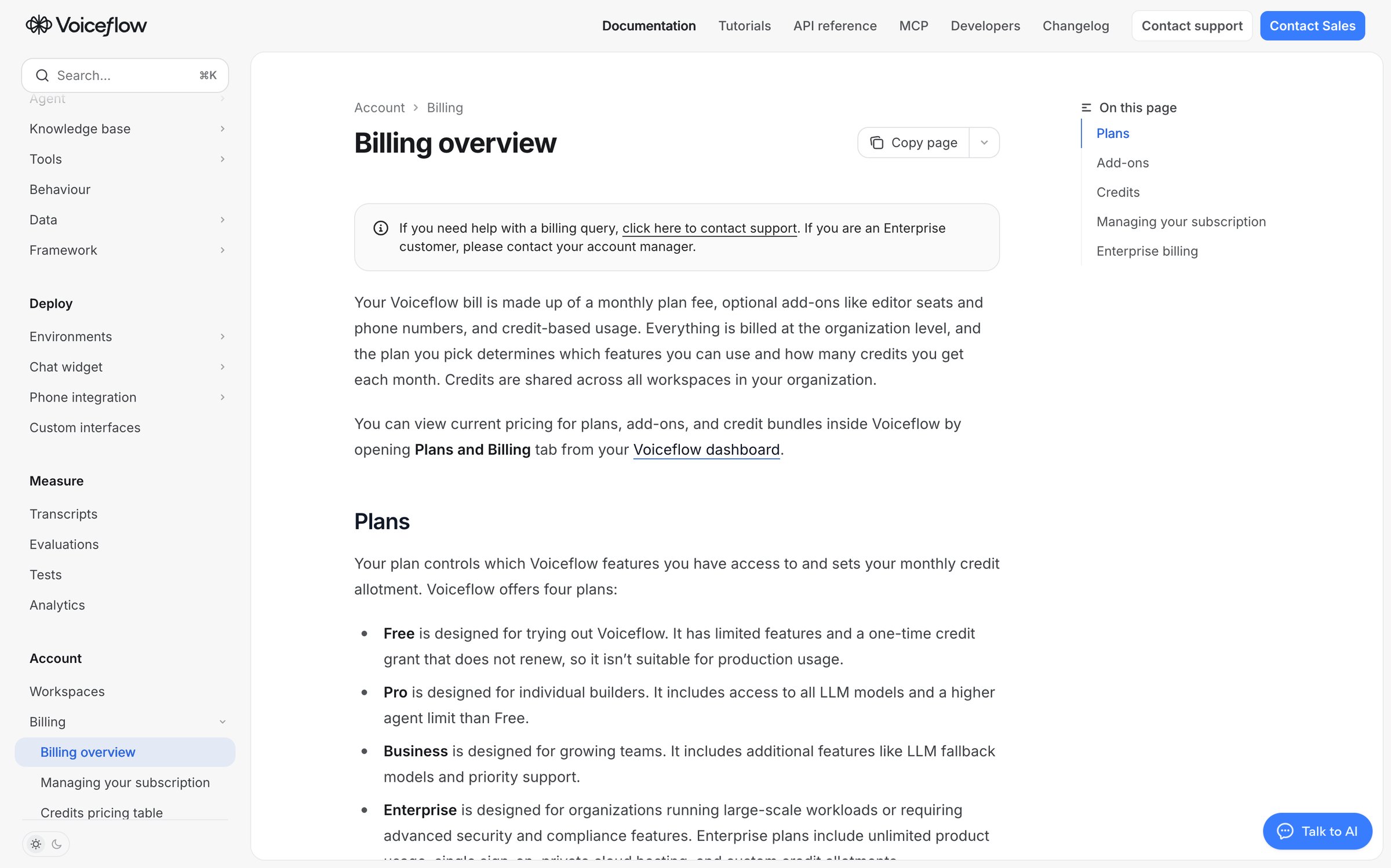Click Copy page button
The image size is (1391, 868).
coord(913,143)
